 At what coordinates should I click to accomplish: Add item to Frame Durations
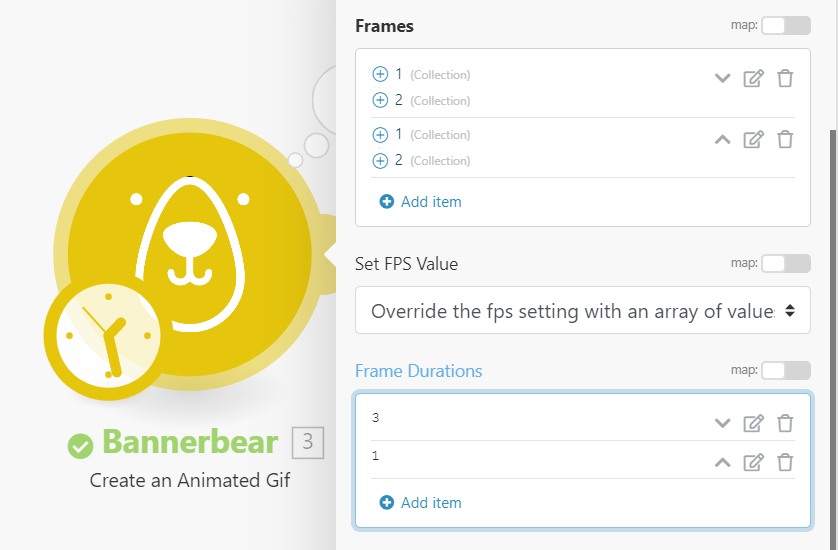click(x=421, y=503)
